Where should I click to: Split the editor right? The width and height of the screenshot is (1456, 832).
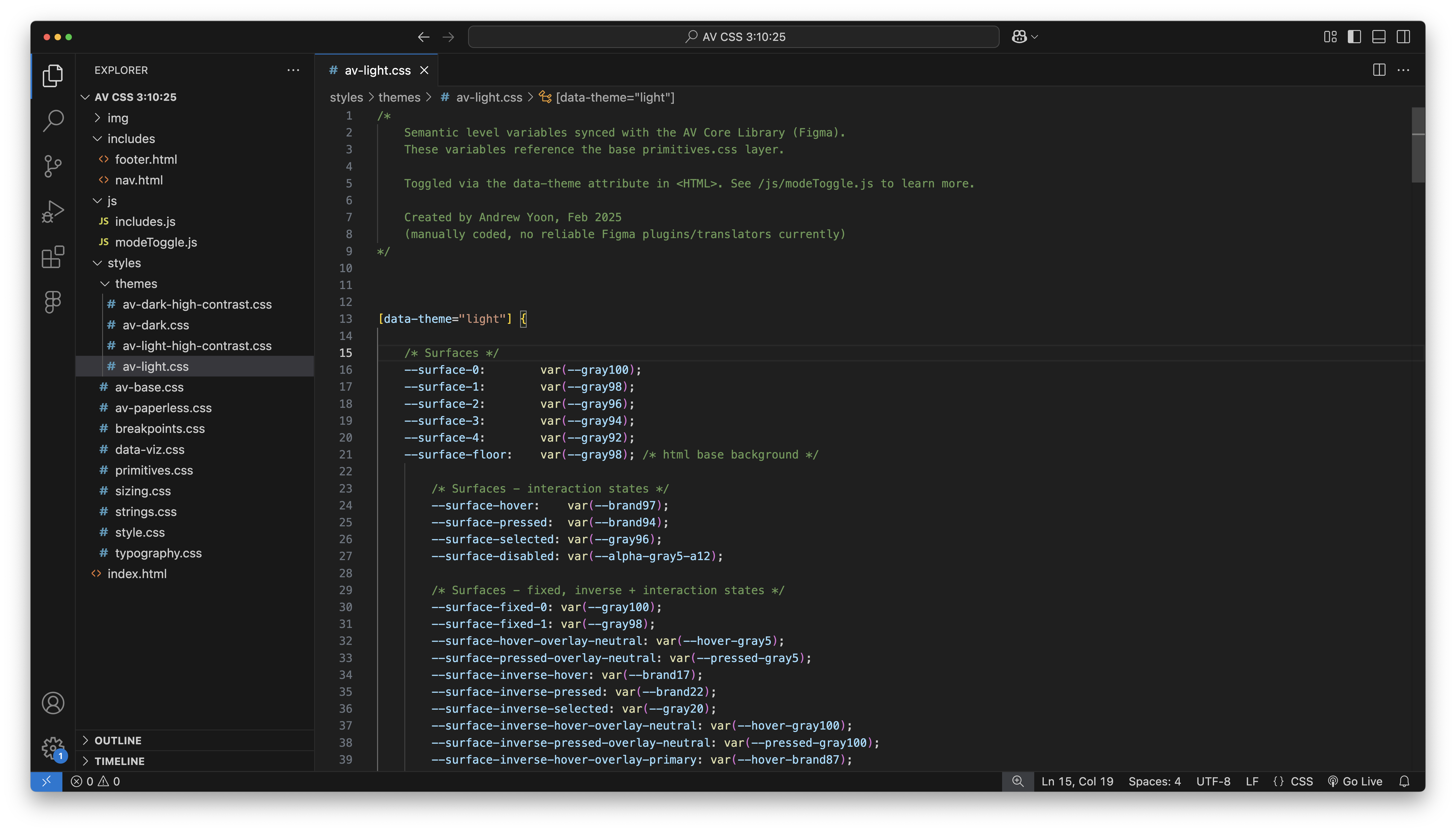click(x=1379, y=70)
